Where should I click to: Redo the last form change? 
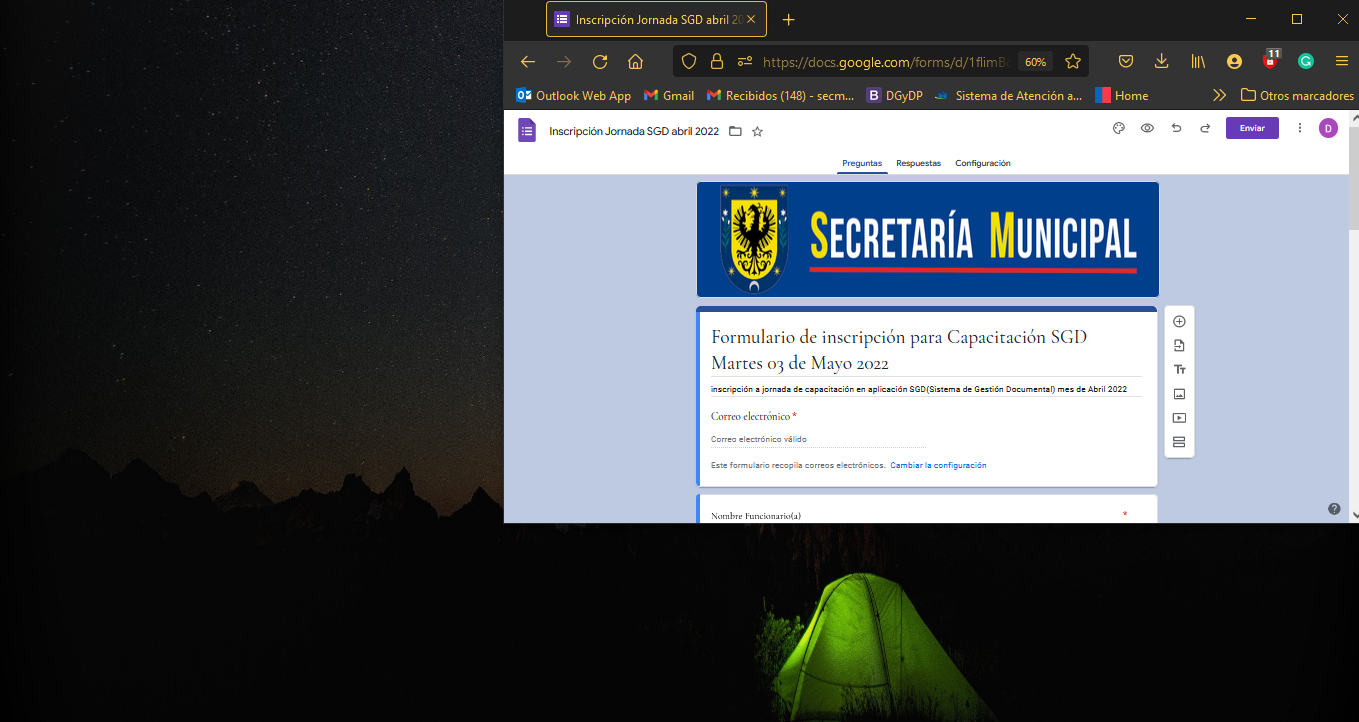coord(1205,129)
